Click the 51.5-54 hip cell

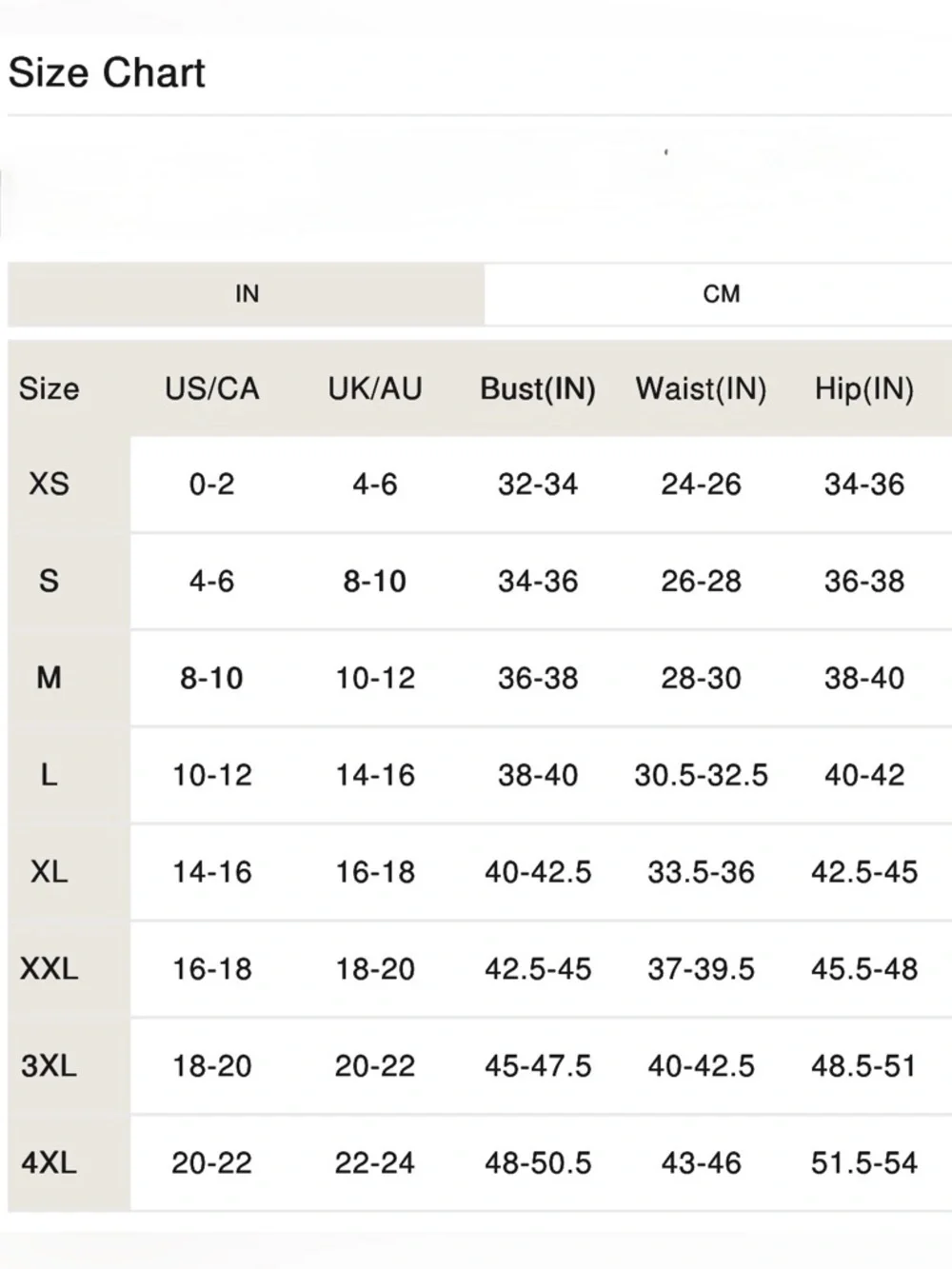pyautogui.click(x=864, y=1162)
